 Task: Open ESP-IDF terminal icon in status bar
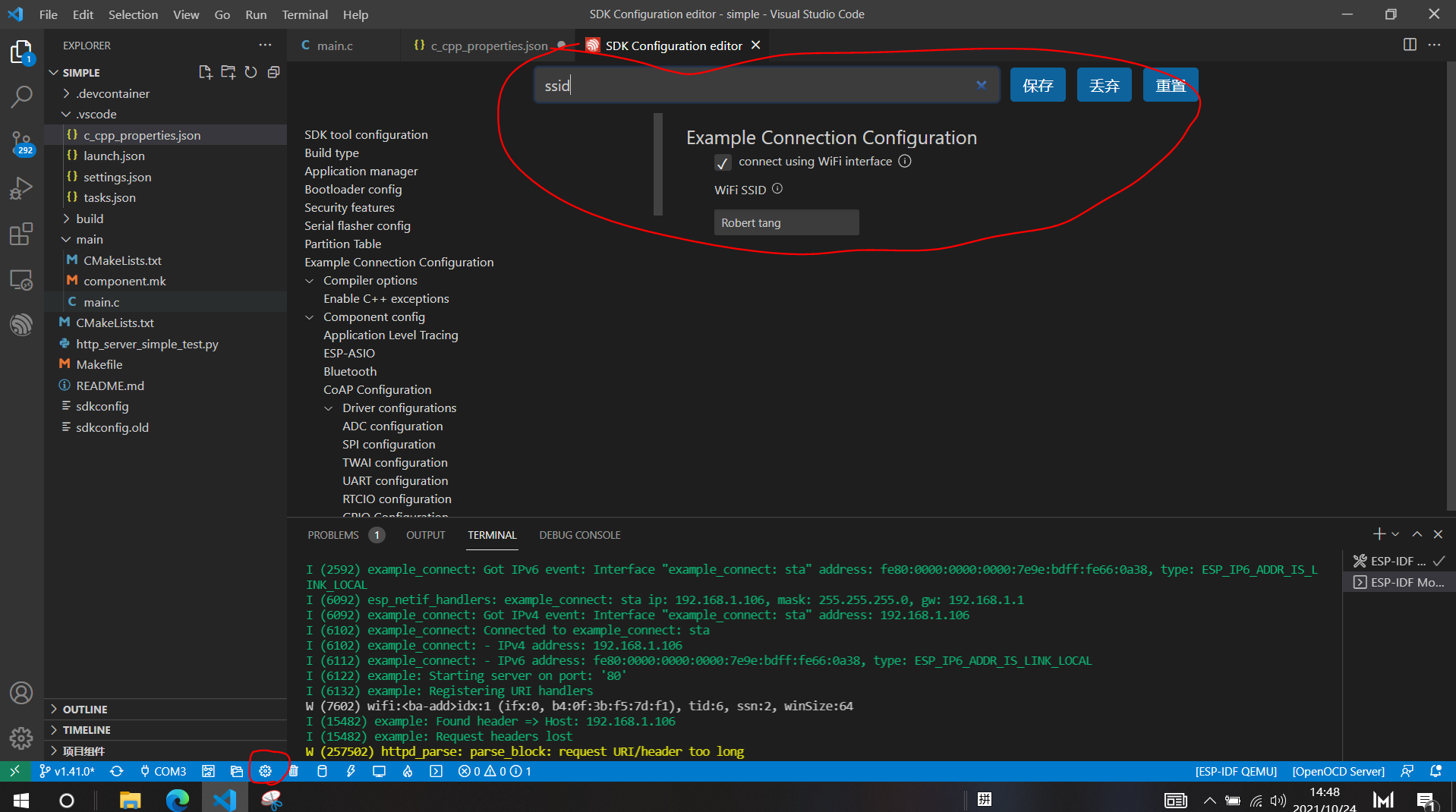436,771
